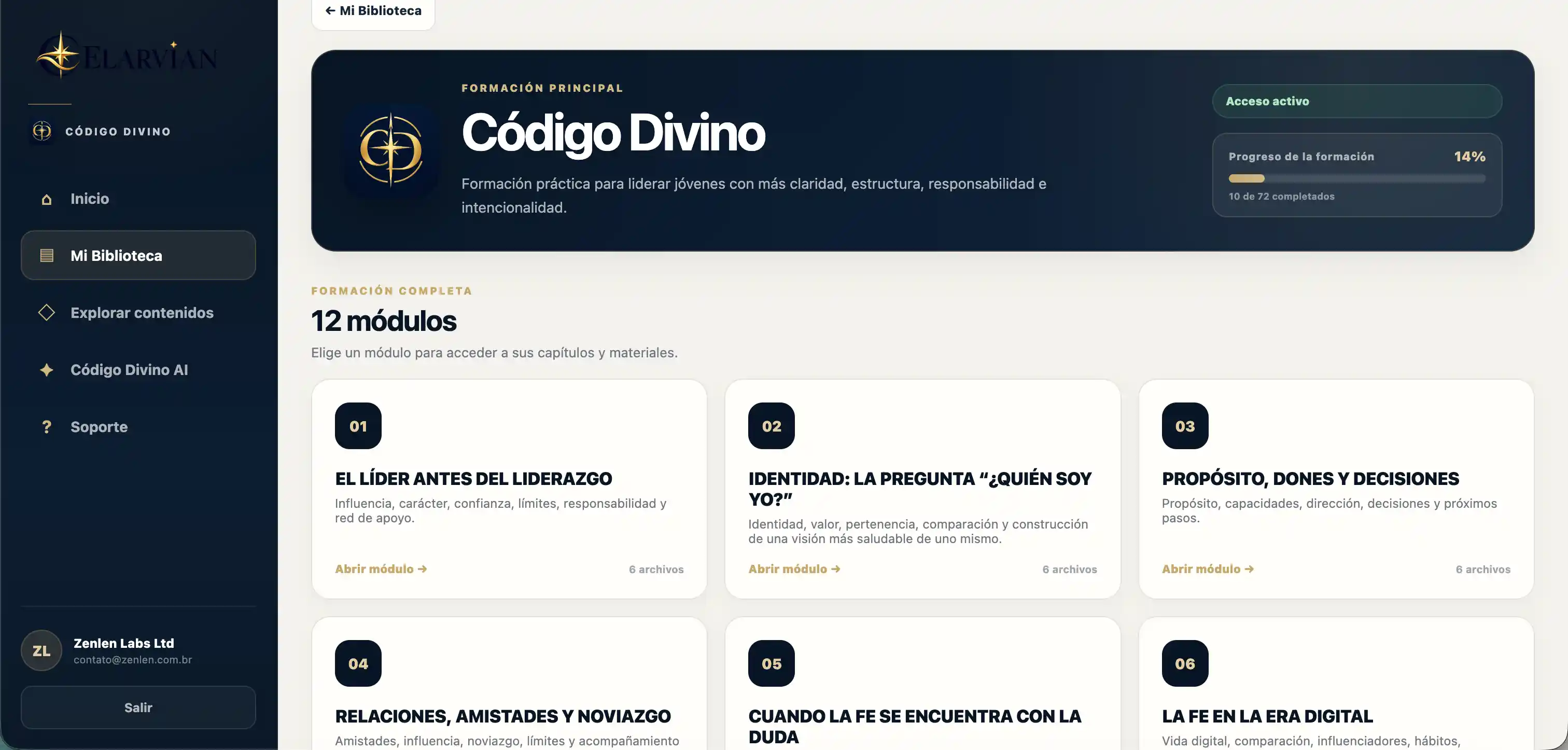This screenshot has height=750, width=1568.
Task: Click the EL LÍDER ANTES DEL LIDERAZGO title
Action: pos(473,479)
